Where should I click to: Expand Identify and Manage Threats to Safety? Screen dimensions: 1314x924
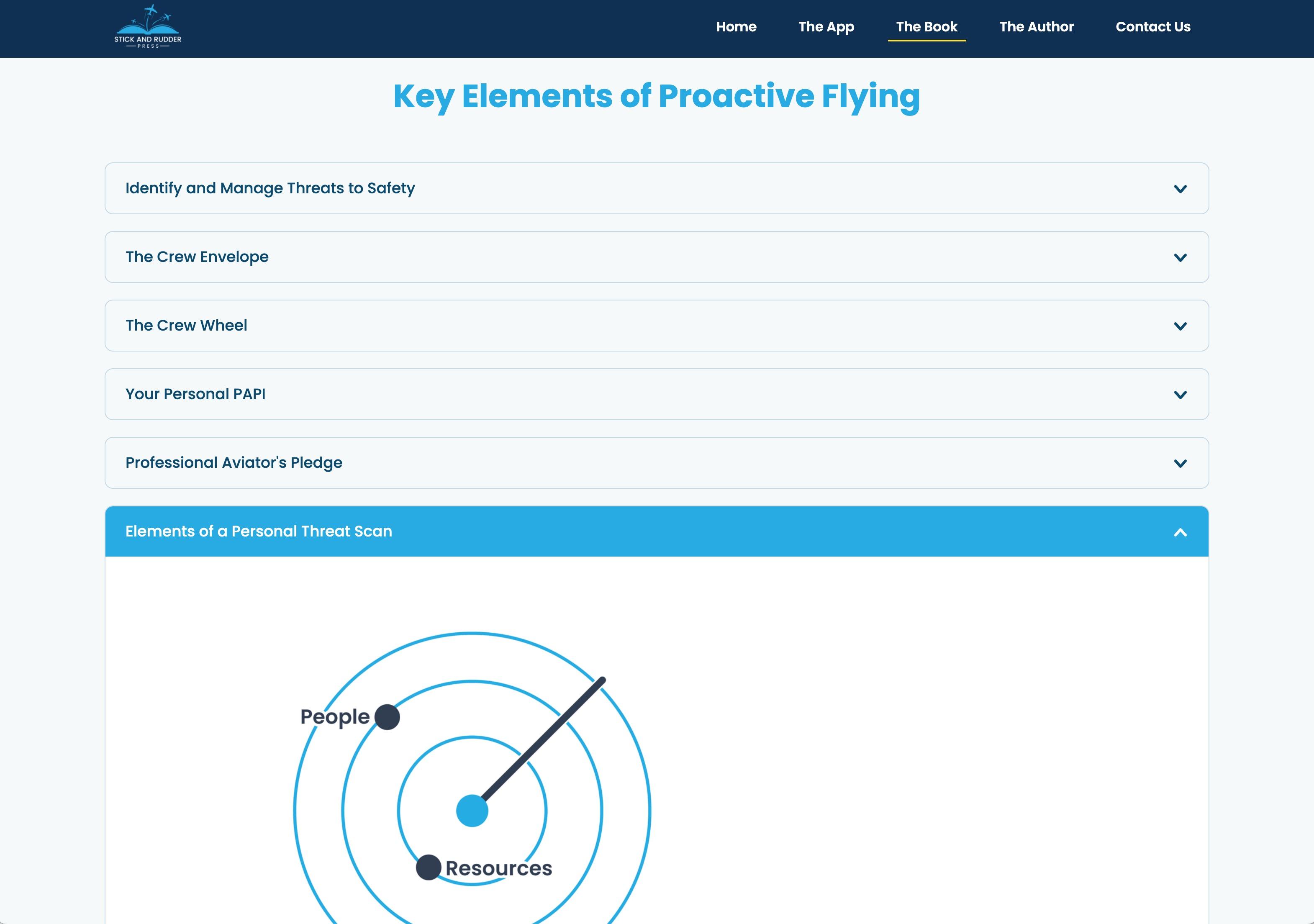pyautogui.click(x=657, y=188)
